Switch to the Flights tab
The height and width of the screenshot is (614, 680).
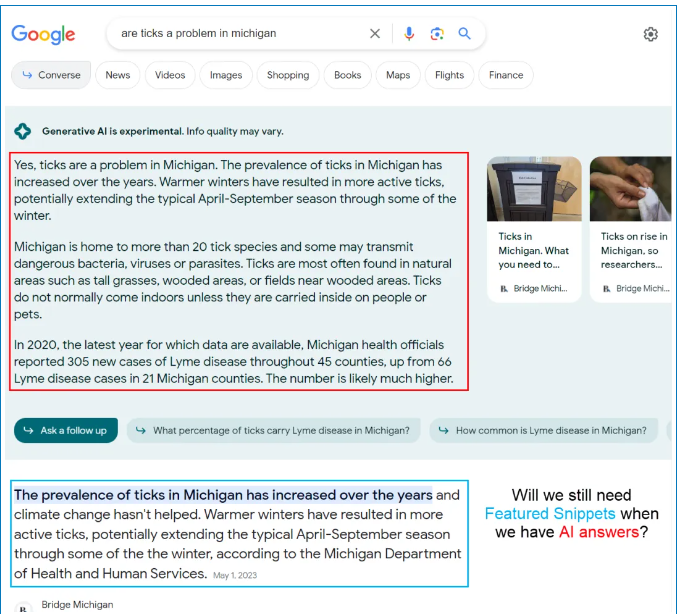(449, 75)
